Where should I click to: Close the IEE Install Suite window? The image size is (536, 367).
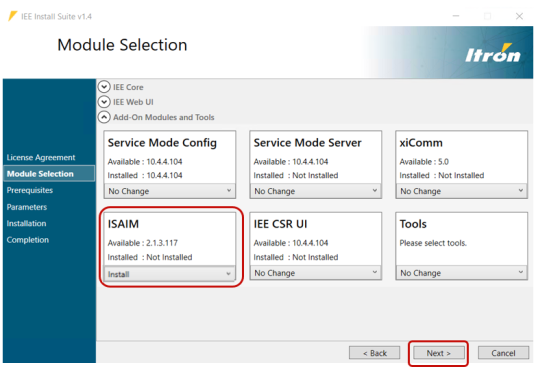[x=519, y=16]
